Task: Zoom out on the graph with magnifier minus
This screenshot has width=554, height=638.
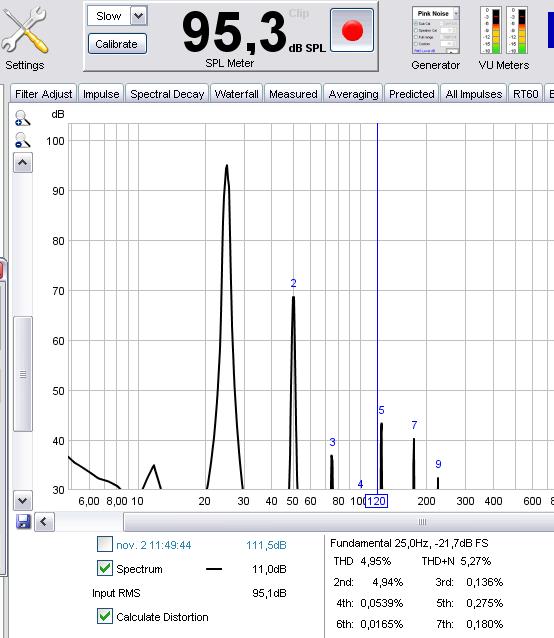Action: (22, 140)
